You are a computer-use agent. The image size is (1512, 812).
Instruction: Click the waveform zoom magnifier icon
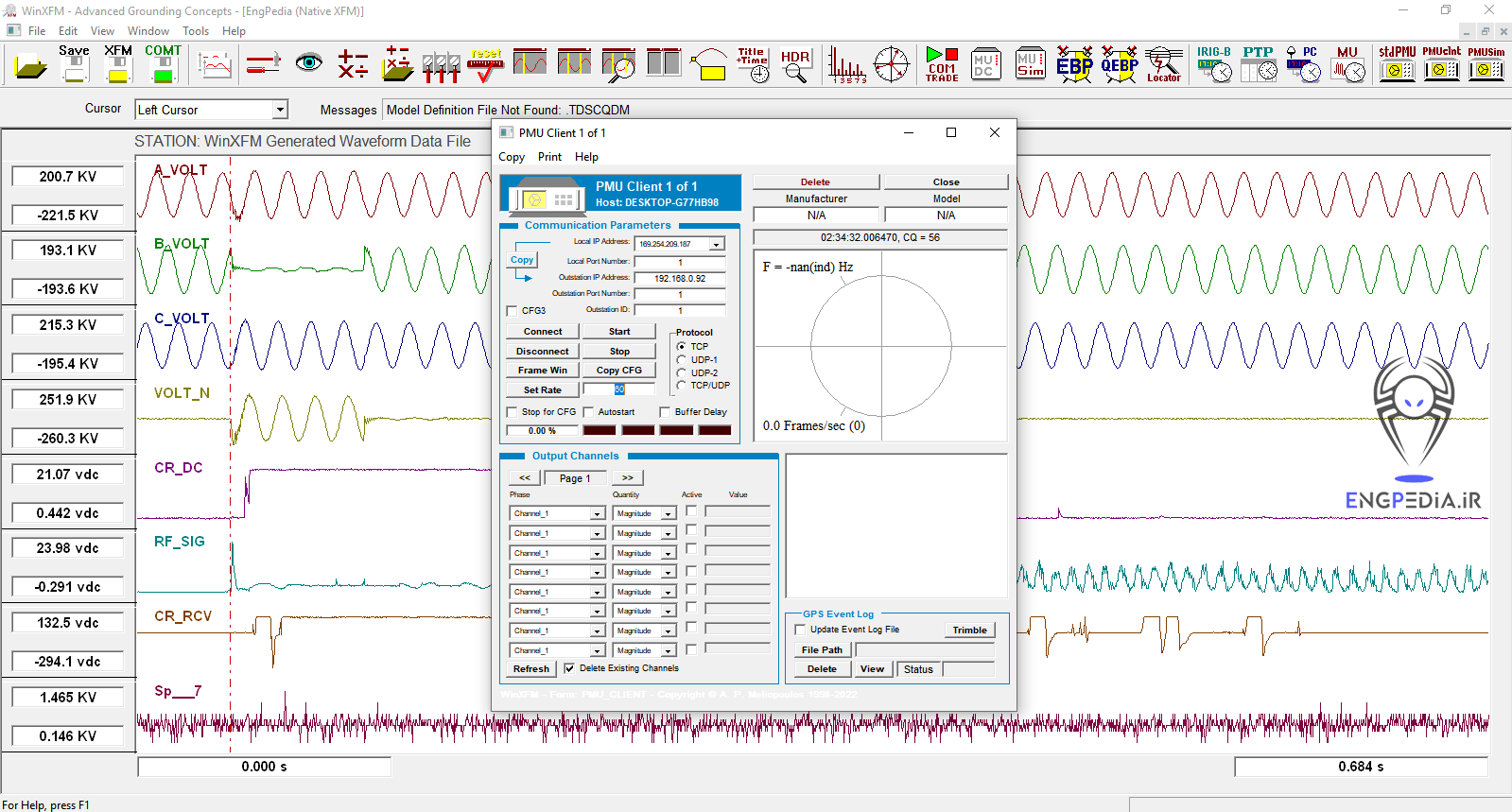[619, 64]
